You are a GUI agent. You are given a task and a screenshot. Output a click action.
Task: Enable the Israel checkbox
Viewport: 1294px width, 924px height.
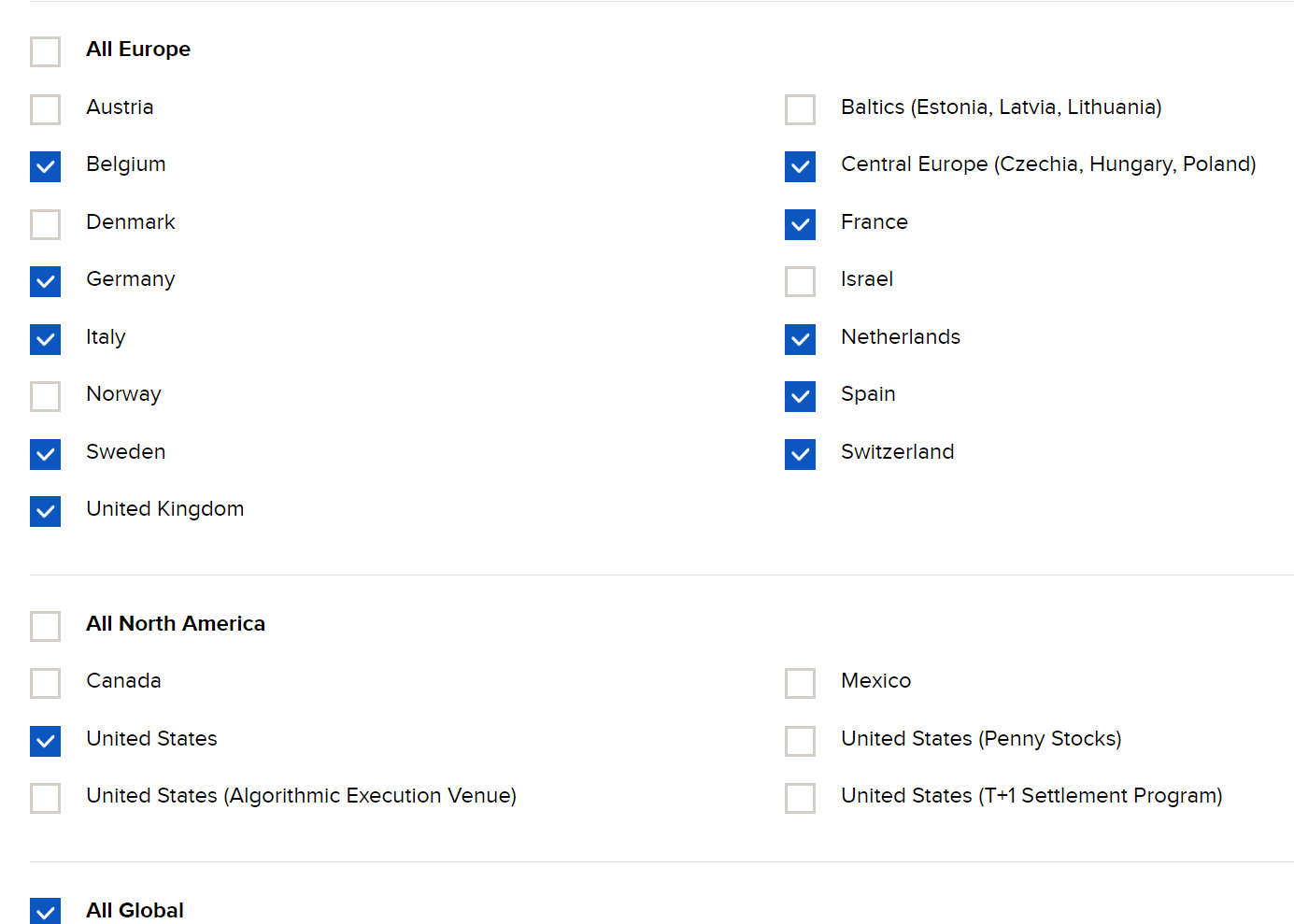(800, 281)
